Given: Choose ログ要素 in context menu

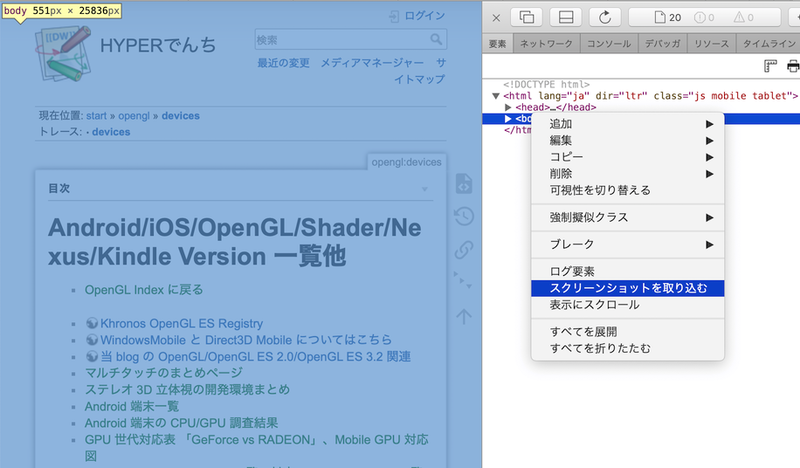Looking at the screenshot, I should tap(628, 272).
